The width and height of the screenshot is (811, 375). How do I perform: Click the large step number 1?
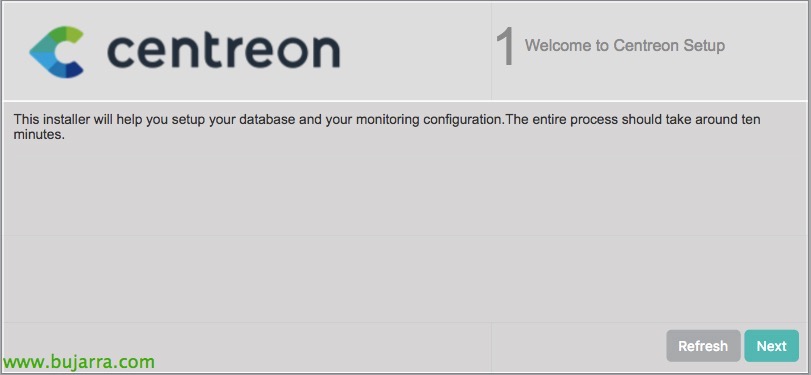505,46
